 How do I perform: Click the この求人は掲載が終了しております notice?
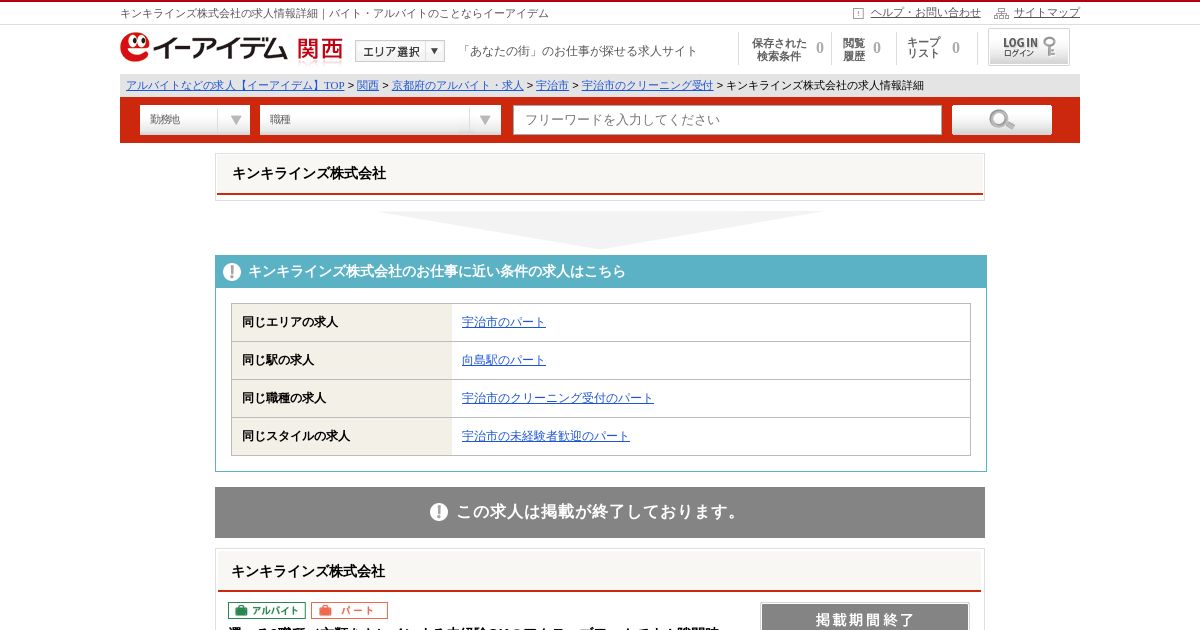pos(600,512)
